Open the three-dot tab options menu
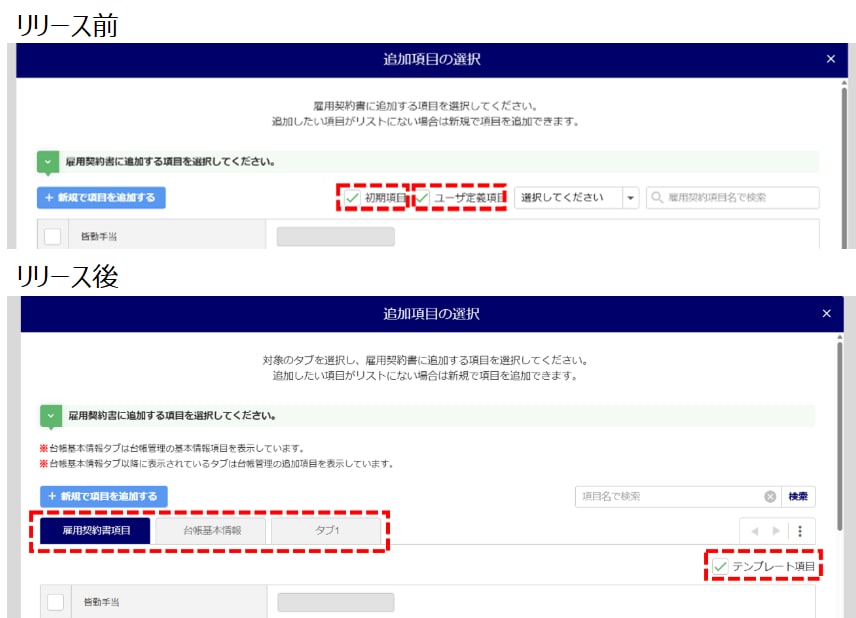Screen dimensions: 856x618 (800, 531)
